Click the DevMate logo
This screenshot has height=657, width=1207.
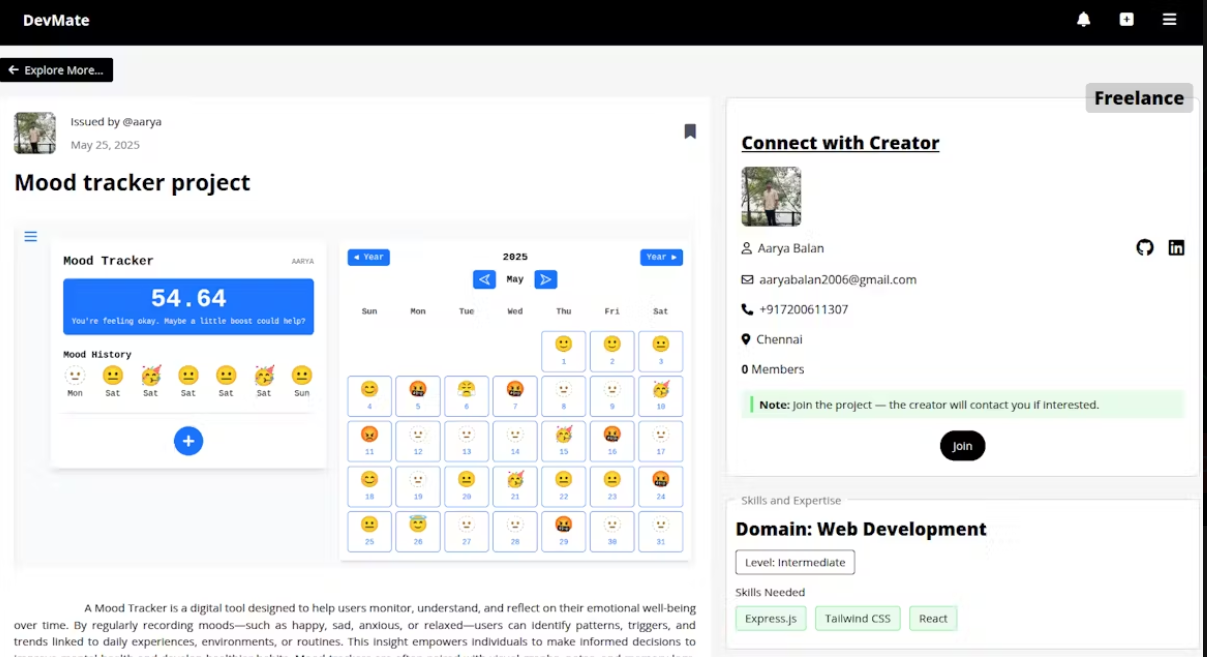pos(56,20)
